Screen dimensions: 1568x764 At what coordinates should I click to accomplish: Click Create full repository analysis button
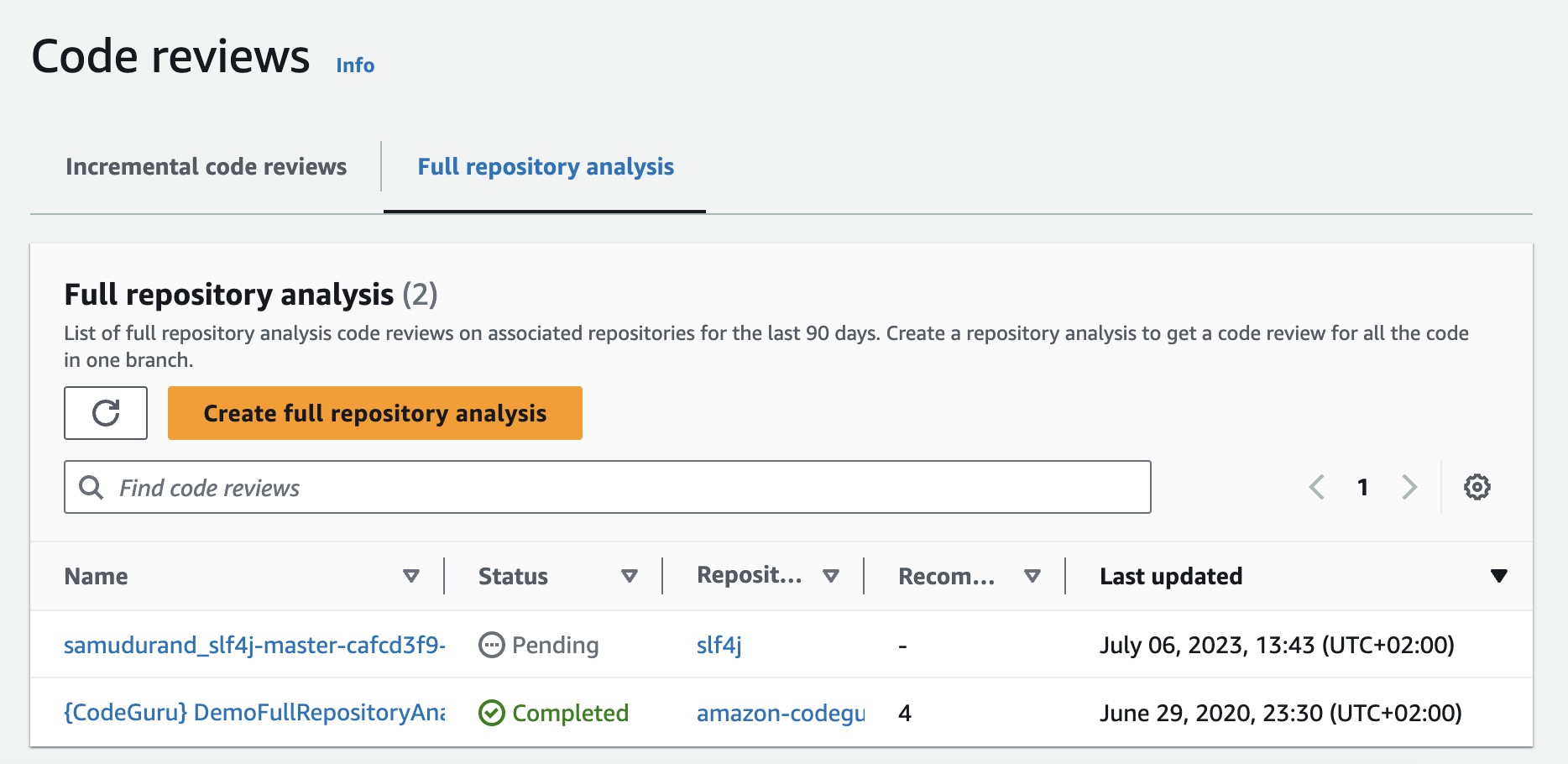(x=374, y=413)
